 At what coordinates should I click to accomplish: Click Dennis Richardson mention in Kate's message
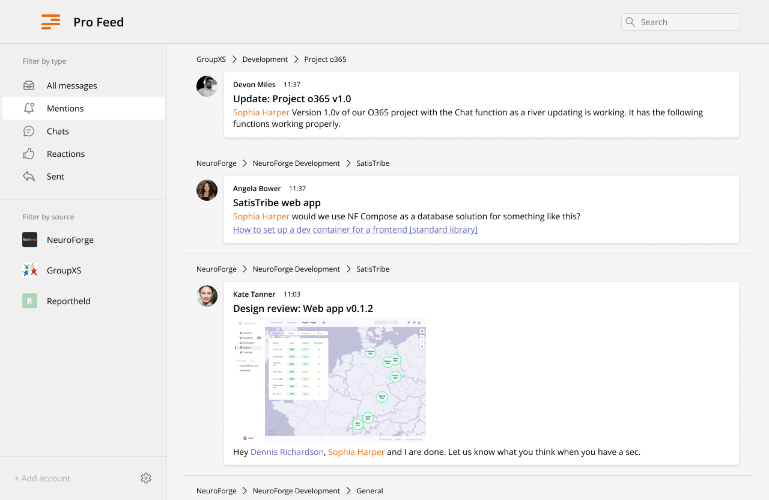[x=287, y=452]
